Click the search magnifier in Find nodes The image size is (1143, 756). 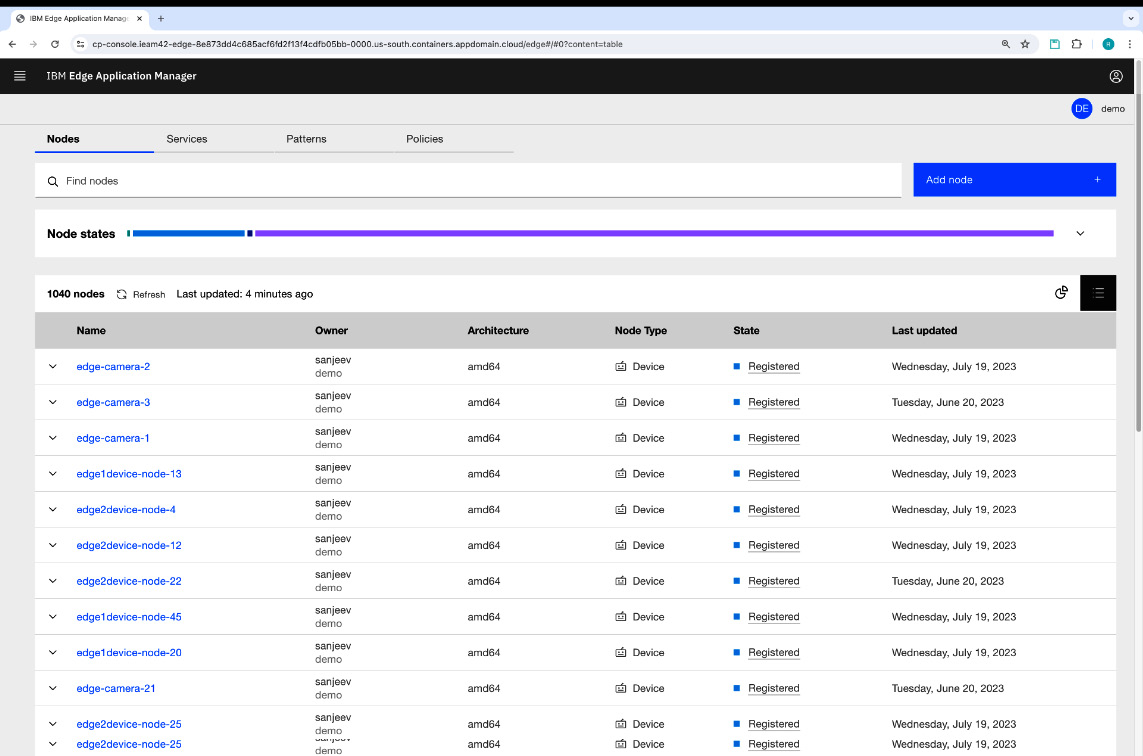pyautogui.click(x=52, y=181)
